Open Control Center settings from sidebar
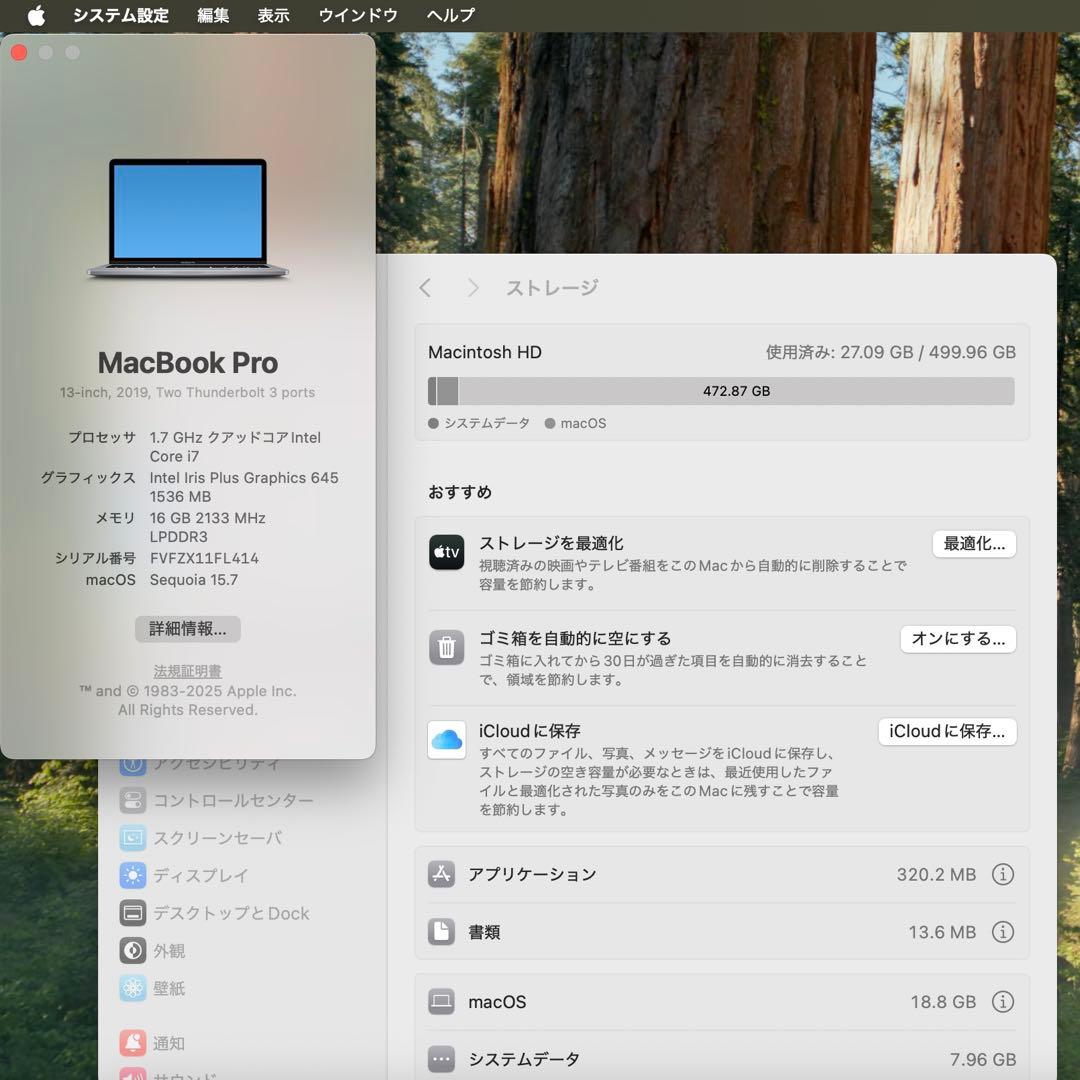1080x1080 pixels. point(251,800)
